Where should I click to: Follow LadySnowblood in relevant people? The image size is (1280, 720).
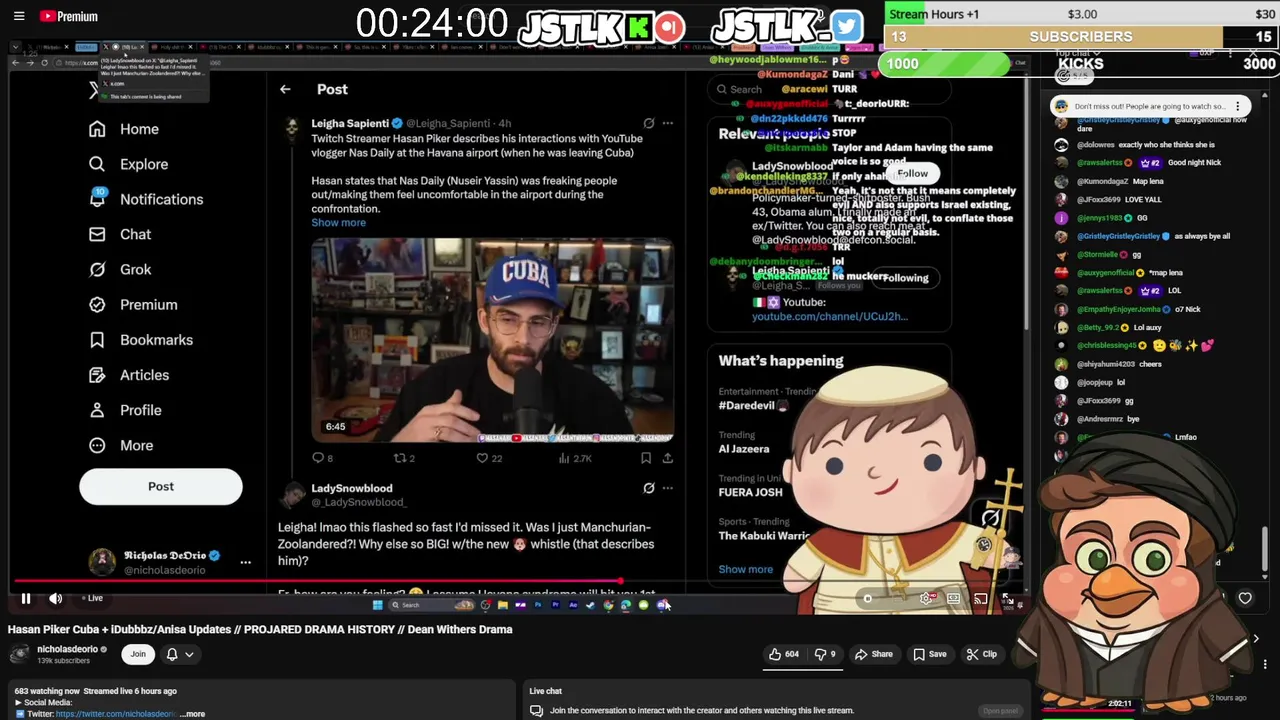point(912,173)
